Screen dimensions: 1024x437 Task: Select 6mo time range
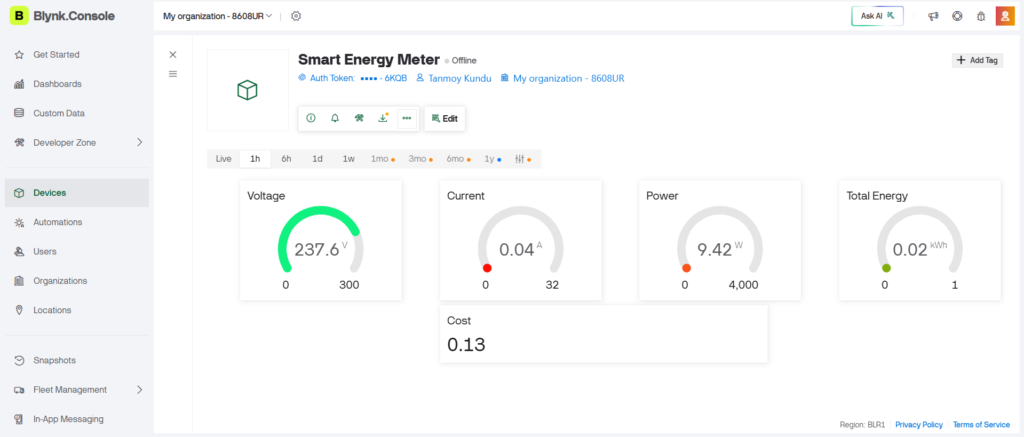(x=458, y=159)
